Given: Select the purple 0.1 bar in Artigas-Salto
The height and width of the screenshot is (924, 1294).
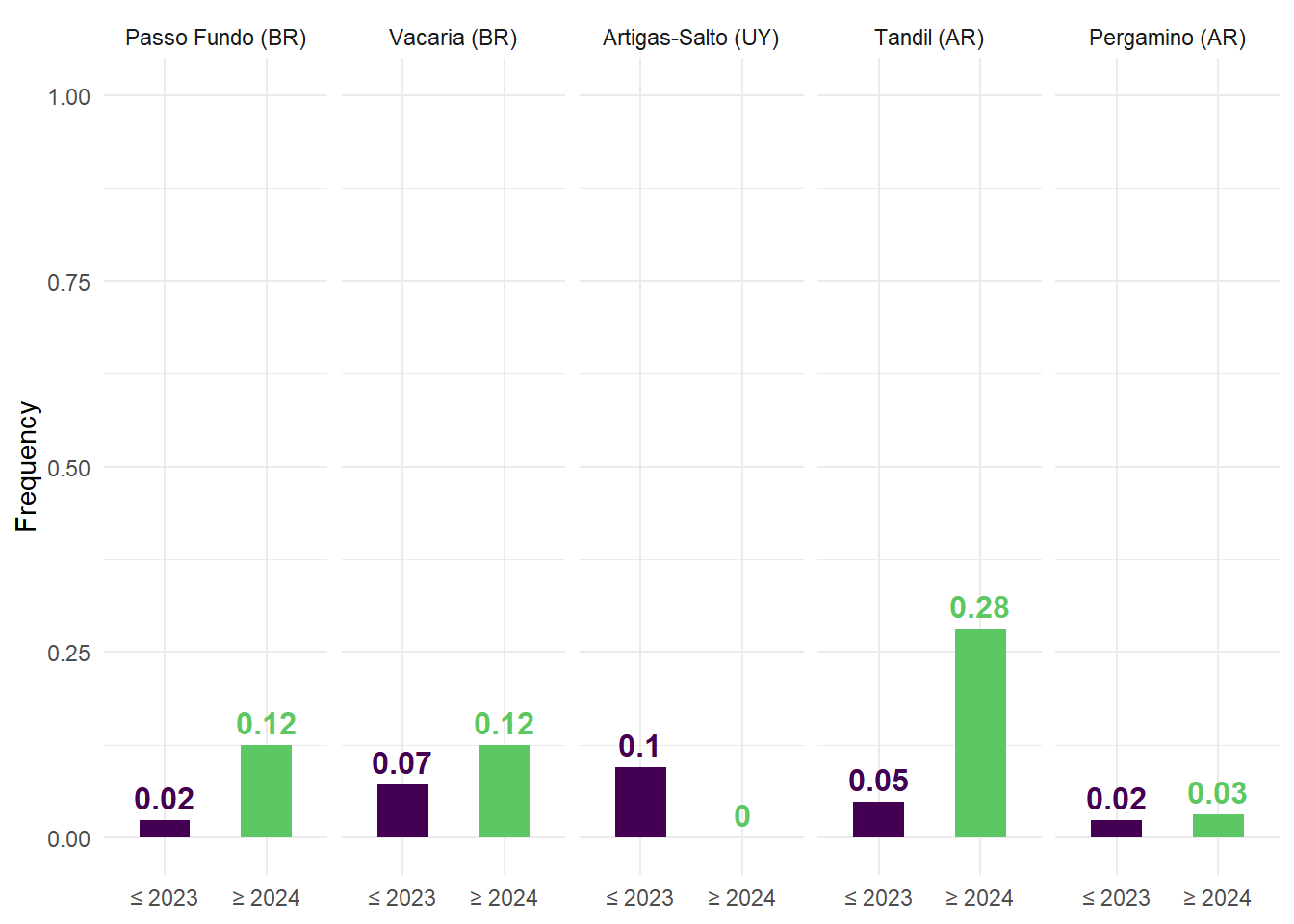Looking at the screenshot, I should [x=640, y=802].
